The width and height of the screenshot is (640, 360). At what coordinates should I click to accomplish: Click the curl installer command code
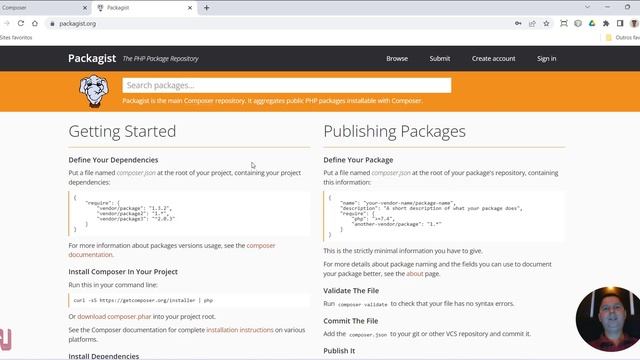click(143, 300)
